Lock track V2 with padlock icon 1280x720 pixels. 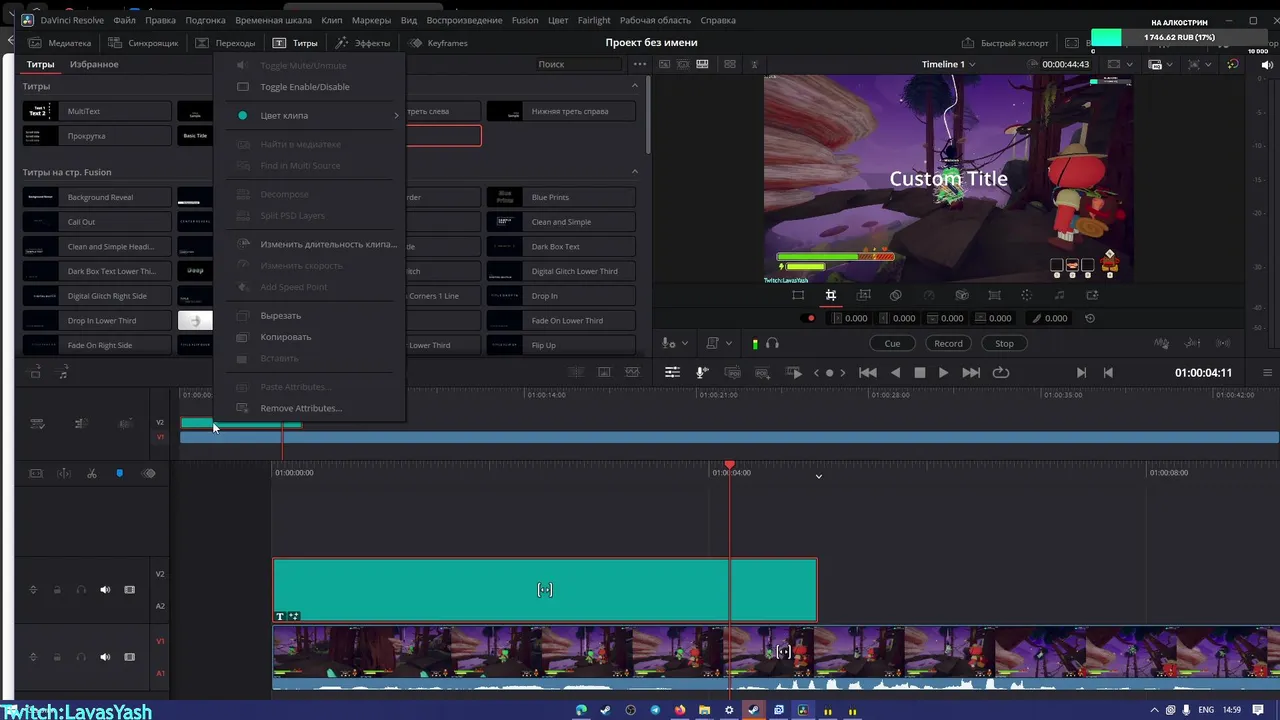(x=57, y=590)
